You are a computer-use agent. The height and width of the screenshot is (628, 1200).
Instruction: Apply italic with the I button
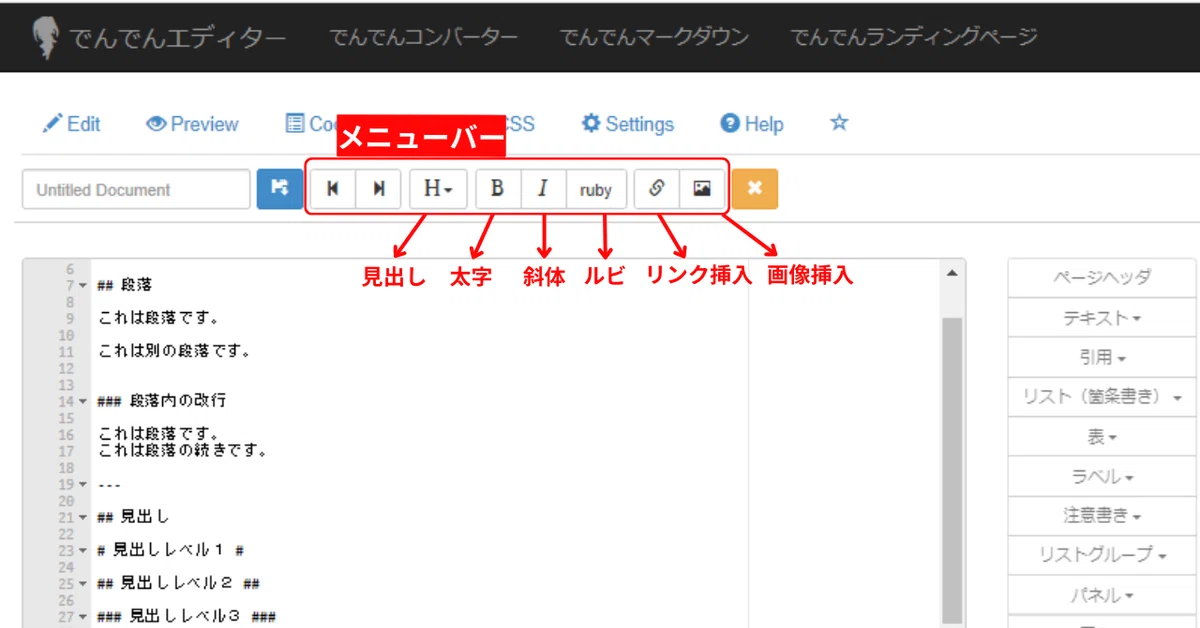click(x=543, y=189)
